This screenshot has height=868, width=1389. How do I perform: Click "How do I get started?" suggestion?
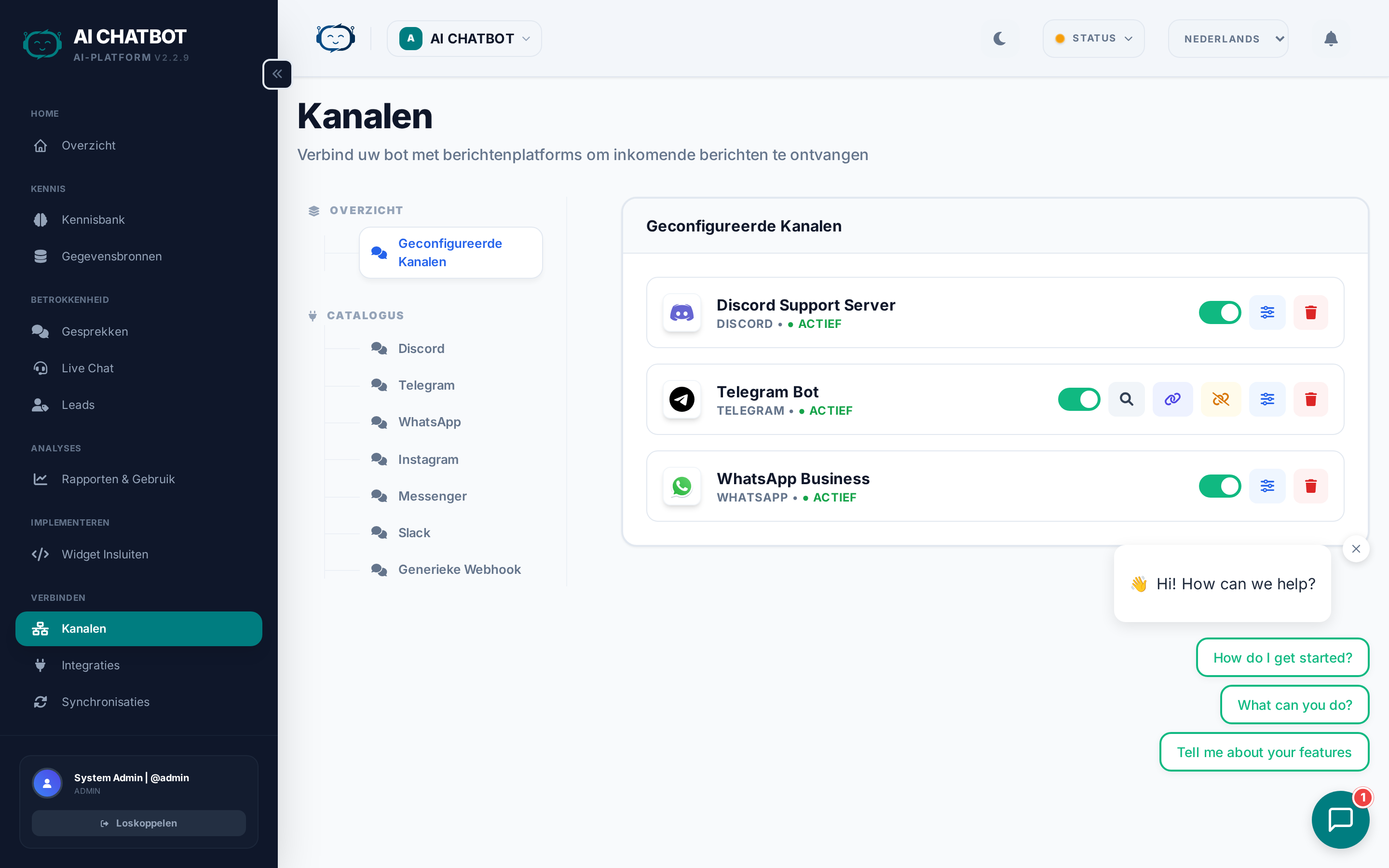pos(1282,657)
